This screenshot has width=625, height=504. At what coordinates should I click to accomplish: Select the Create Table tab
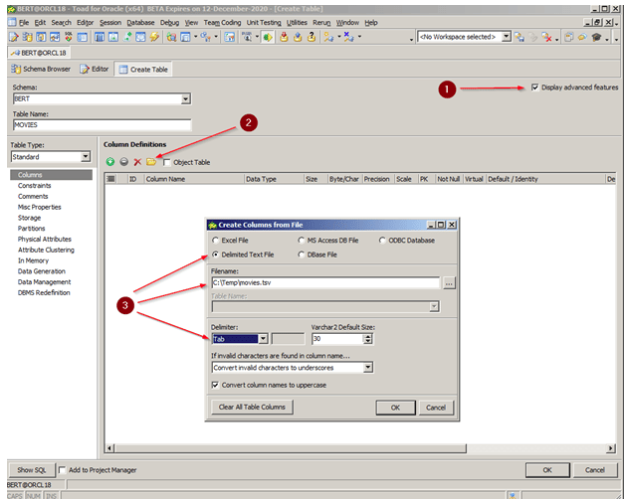[143, 69]
